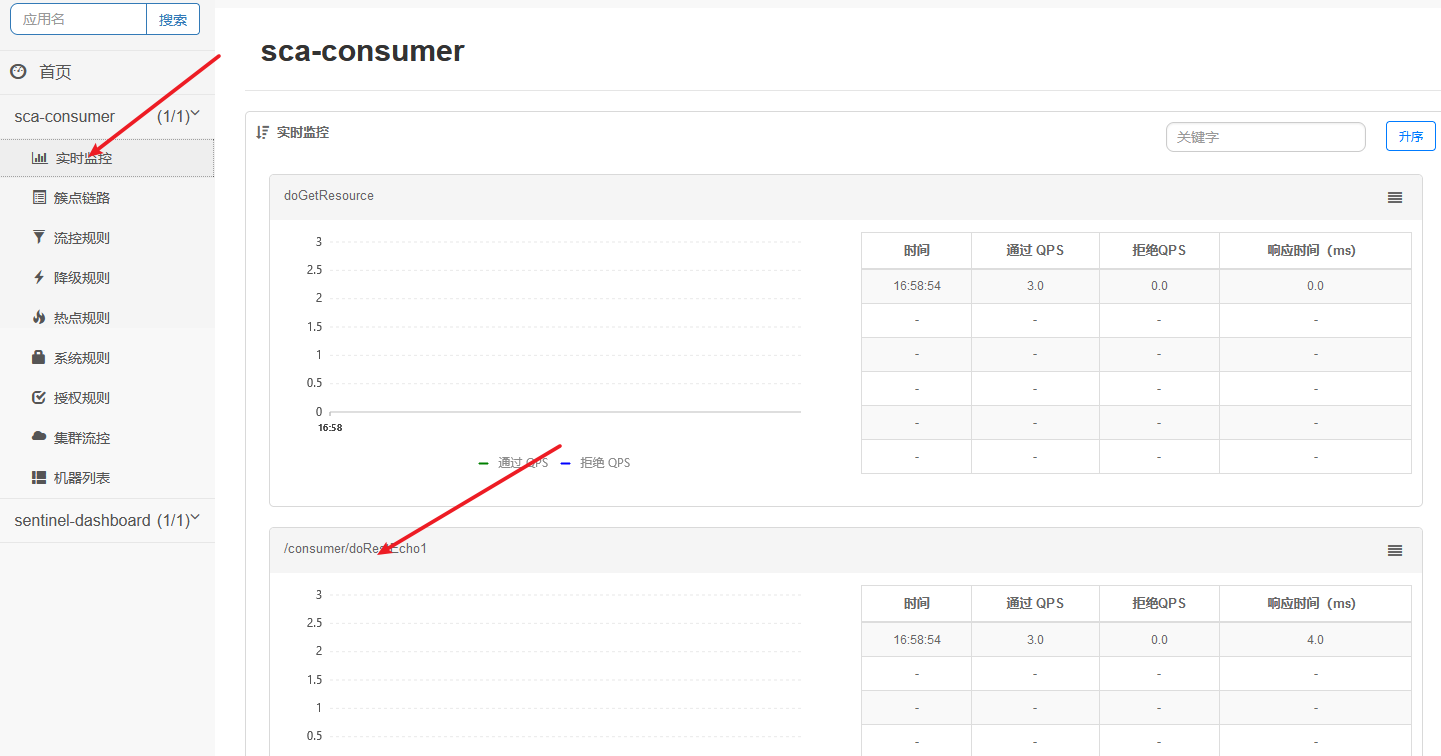Screen dimensions: 1441x756
Task: Select the 16:58:54 cell in /consumer/doRestEcho1 table
Action: 917,640
